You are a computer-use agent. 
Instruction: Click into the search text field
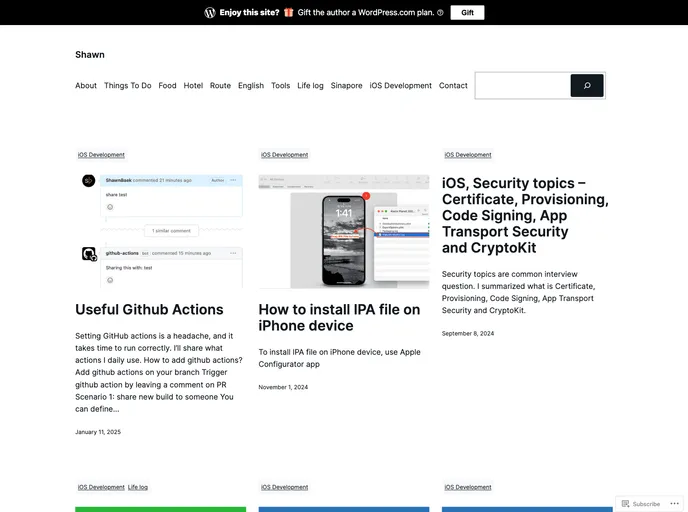[x=523, y=86]
